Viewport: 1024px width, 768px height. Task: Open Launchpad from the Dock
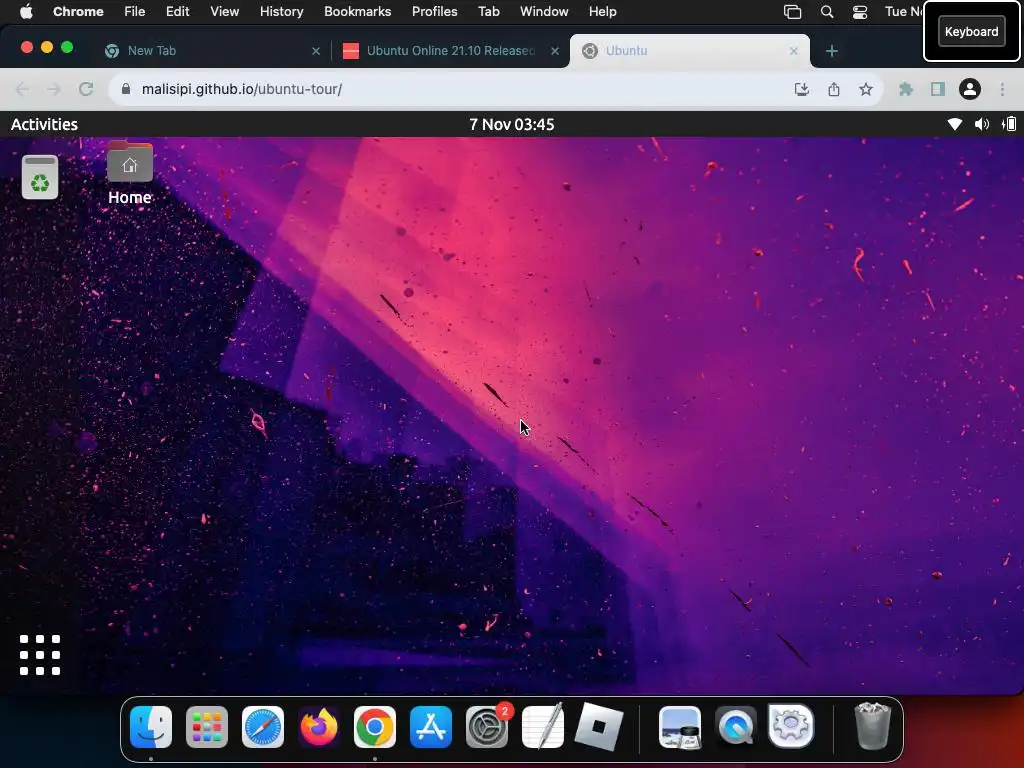(x=206, y=727)
